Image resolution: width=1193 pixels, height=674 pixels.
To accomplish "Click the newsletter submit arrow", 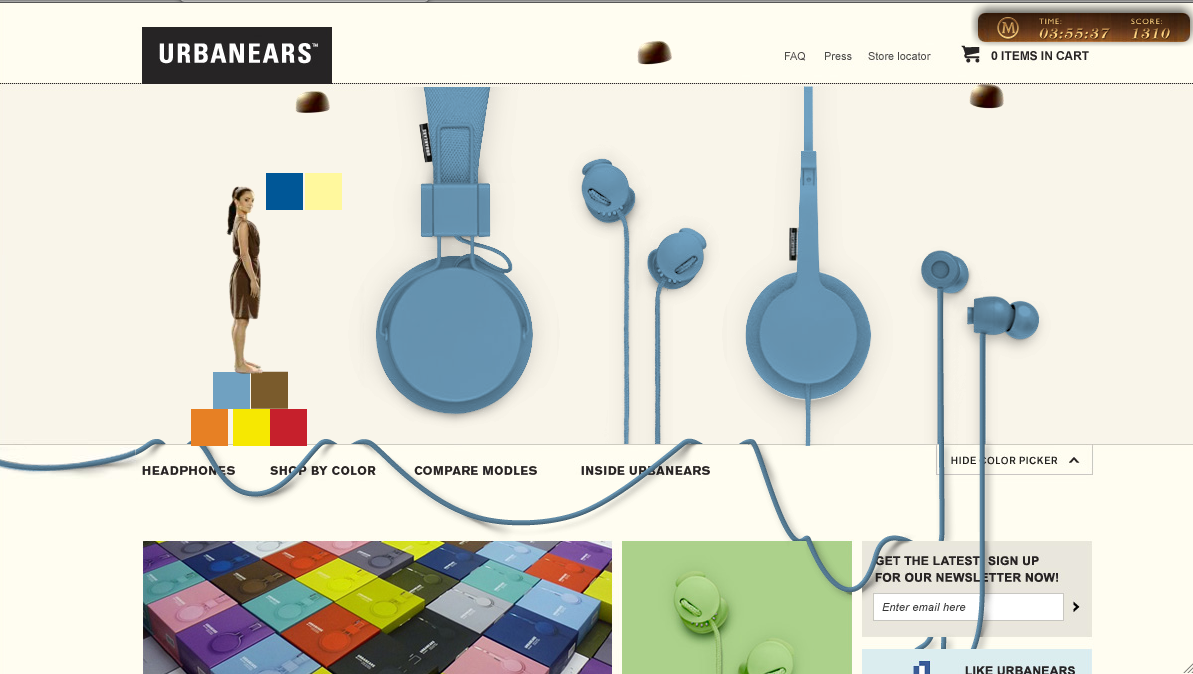I will [x=1076, y=607].
